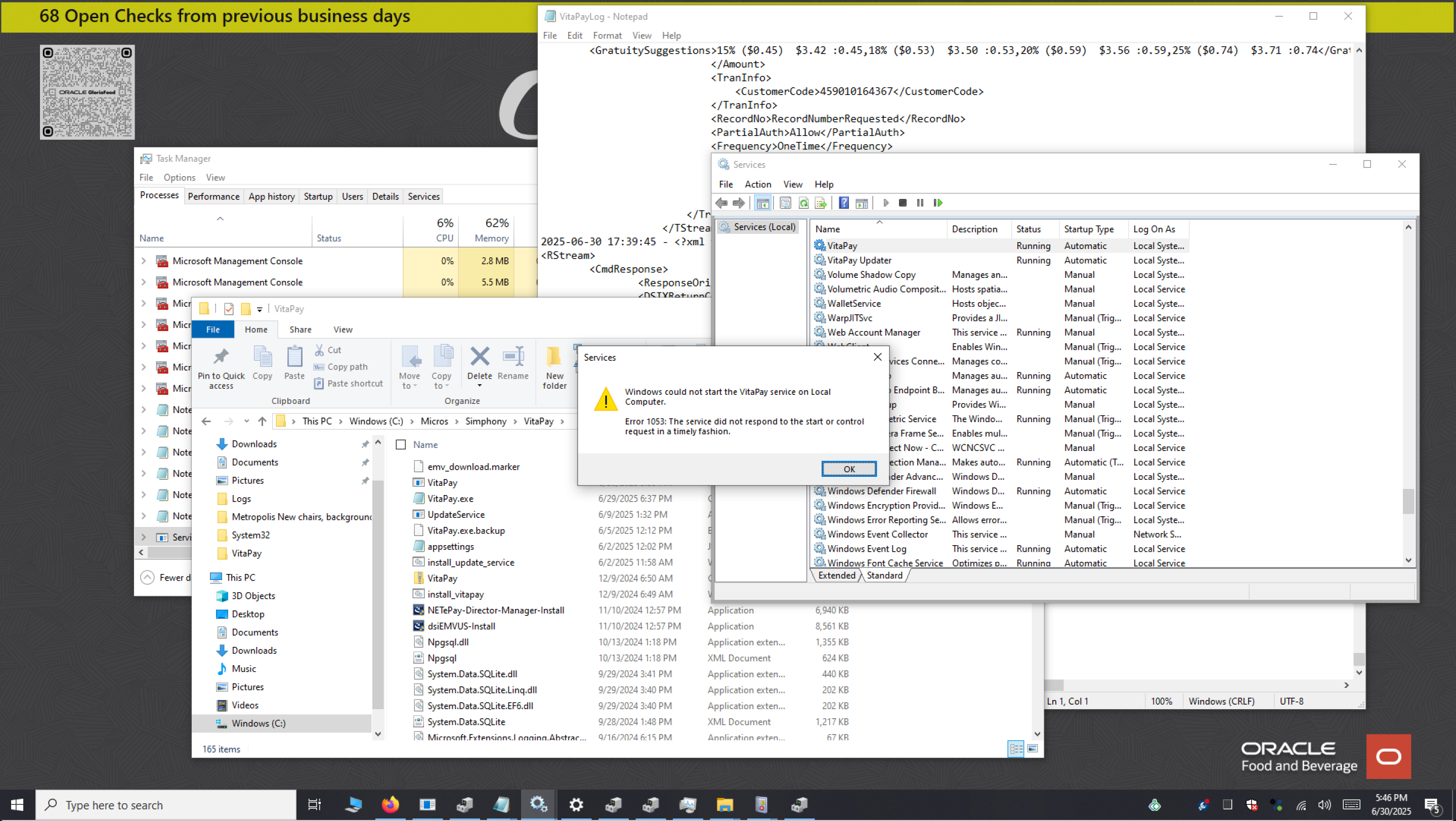Click Pin to Quick access in Explorer ribbon
Viewport: 1456px width, 821px height.
pos(221,368)
